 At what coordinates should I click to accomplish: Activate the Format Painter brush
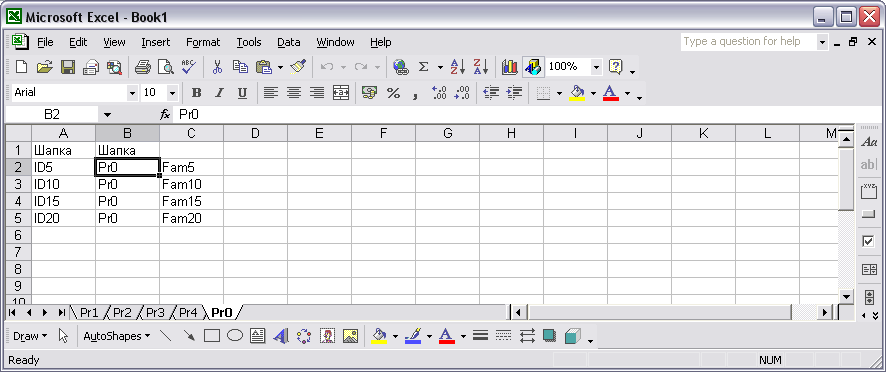[298, 67]
